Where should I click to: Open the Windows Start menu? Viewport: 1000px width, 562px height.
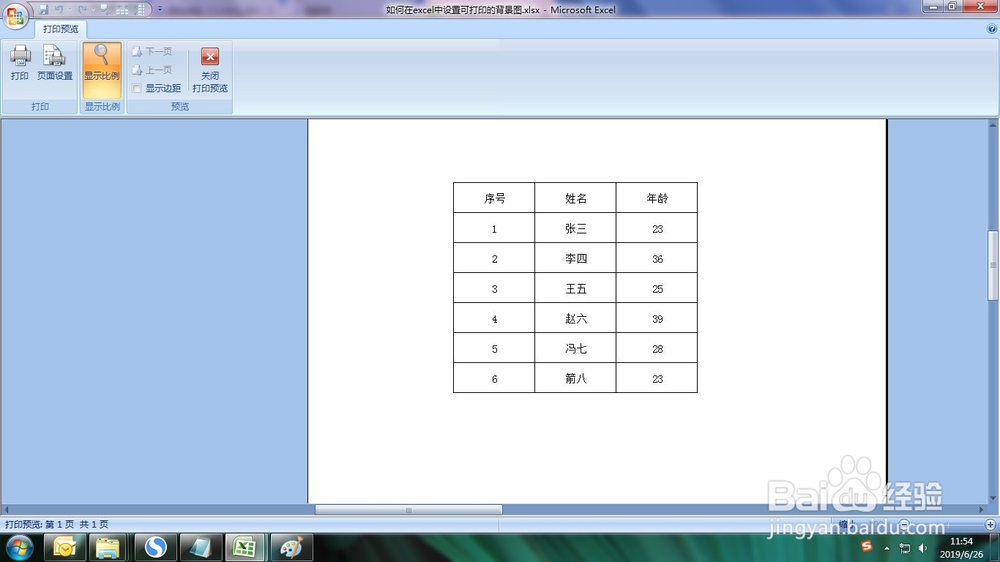19,547
